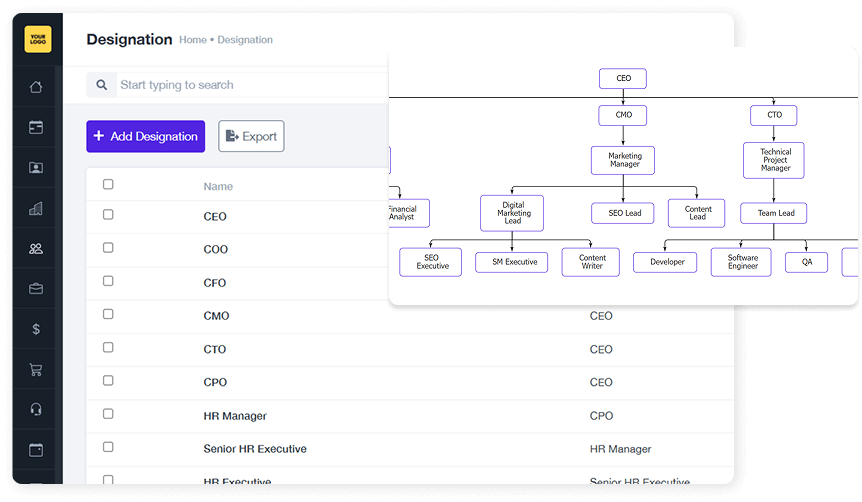Viewport: 862px width, 502px height.
Task: Go to Home breadcrumb link
Action: coord(192,40)
